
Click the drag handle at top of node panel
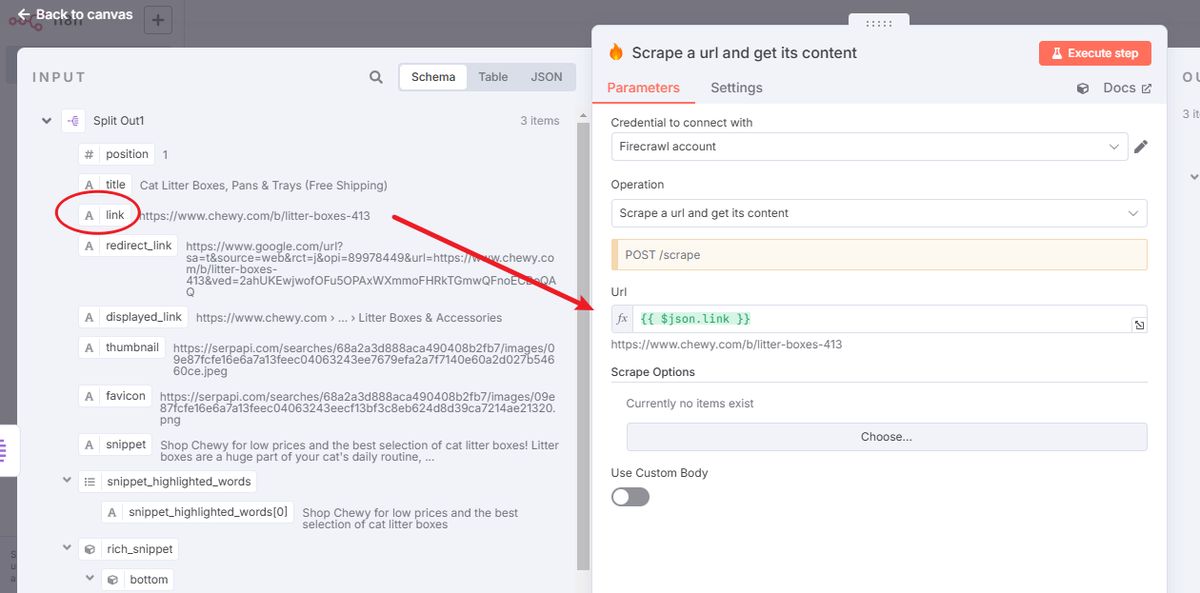[878, 23]
